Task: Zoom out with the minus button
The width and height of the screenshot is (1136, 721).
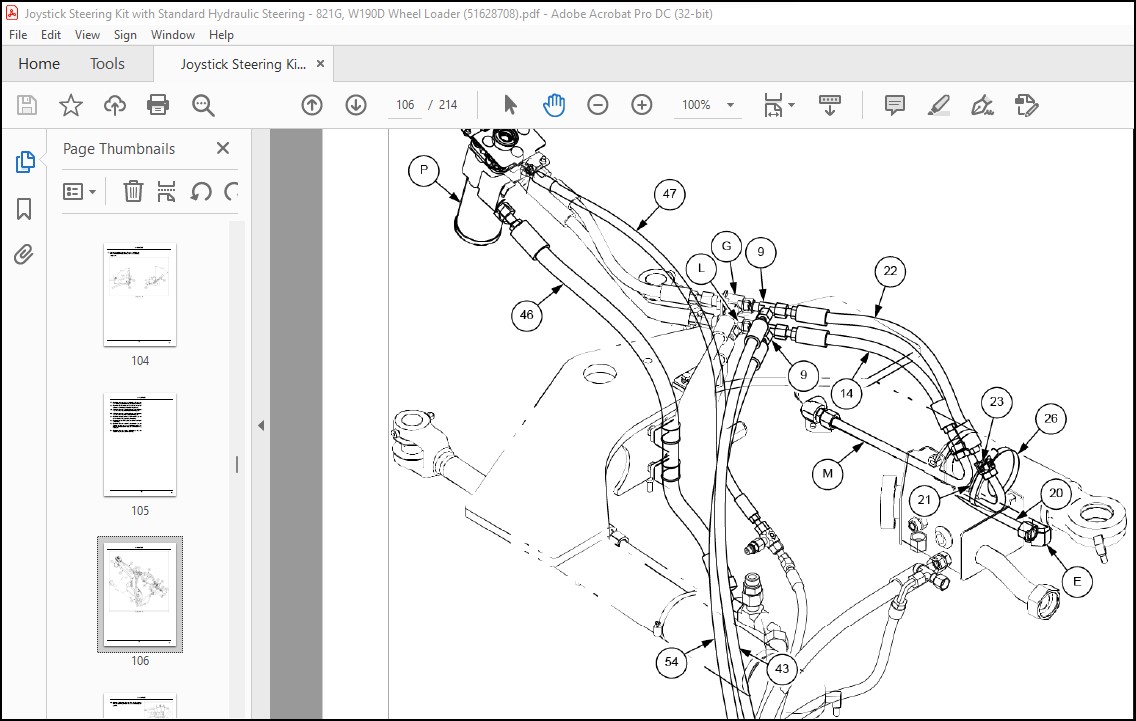Action: coord(598,105)
